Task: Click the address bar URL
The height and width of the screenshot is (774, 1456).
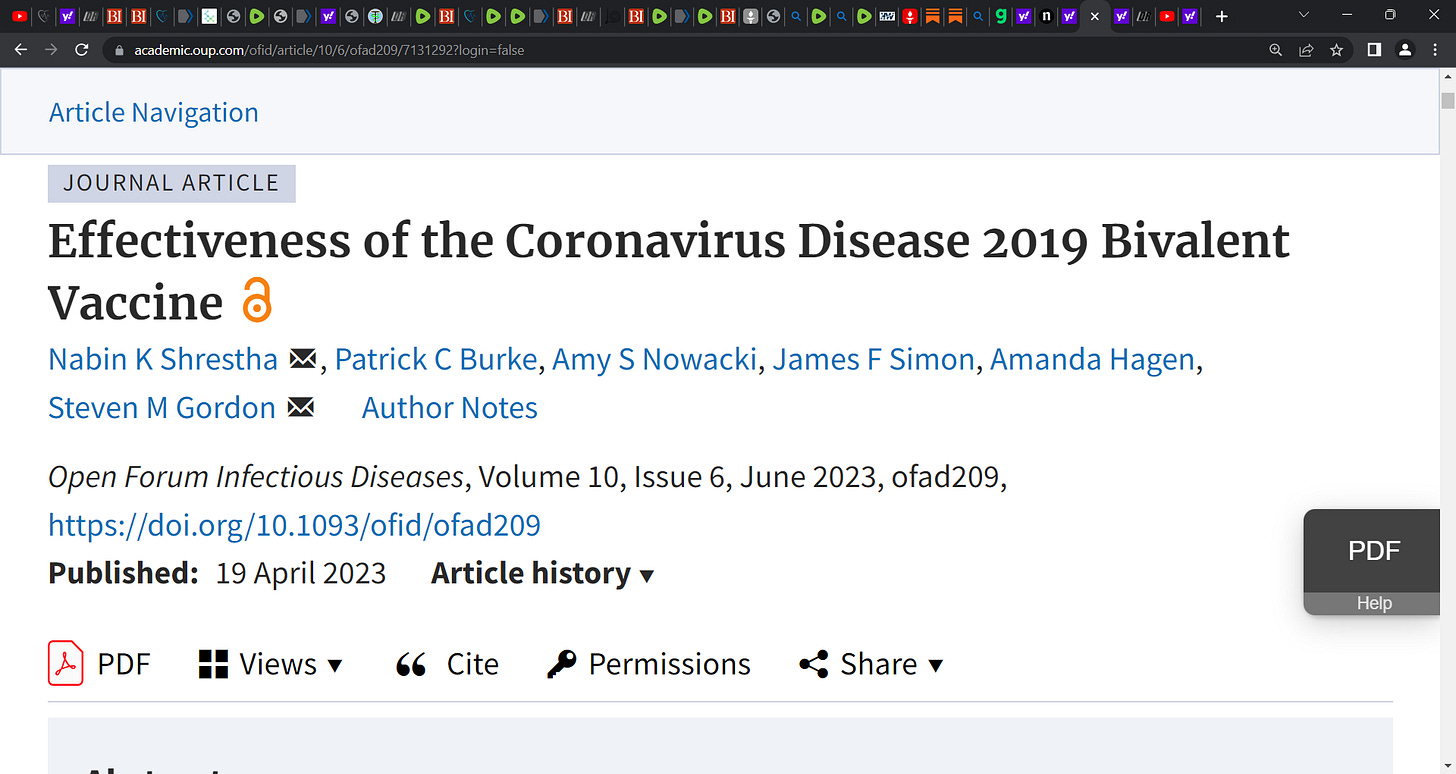Action: coord(329,50)
